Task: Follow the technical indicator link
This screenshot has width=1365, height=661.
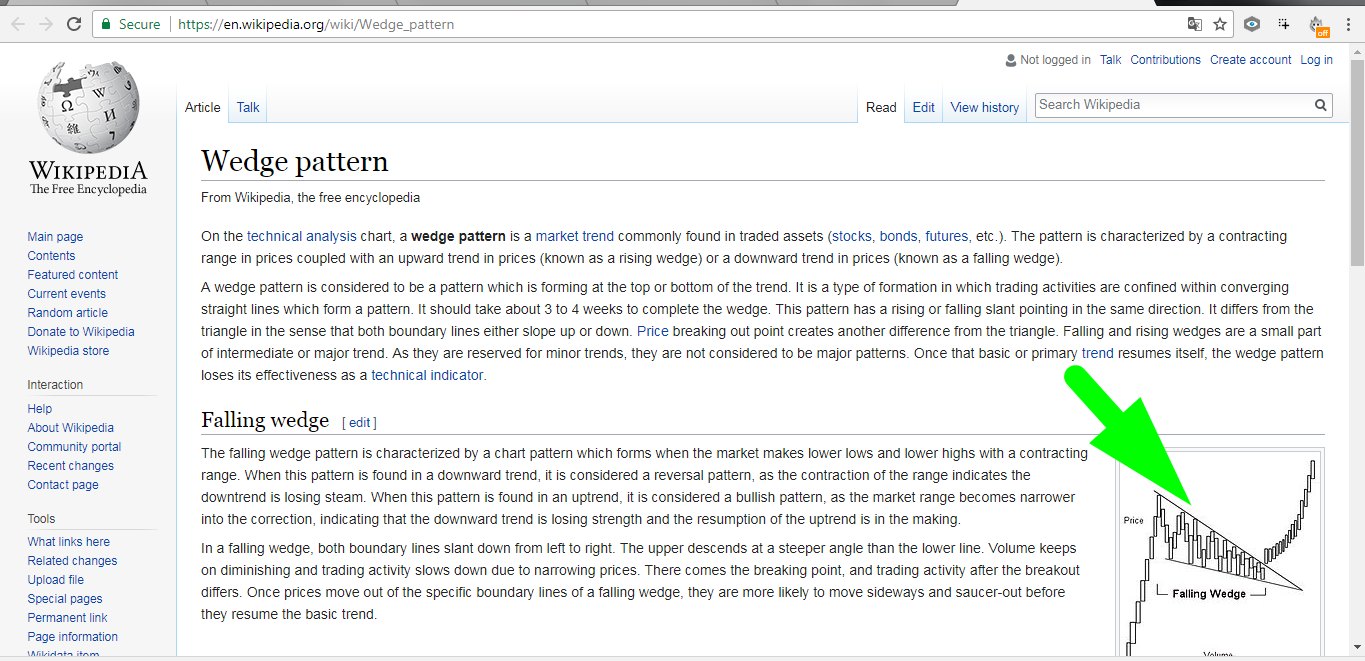Action: point(427,375)
